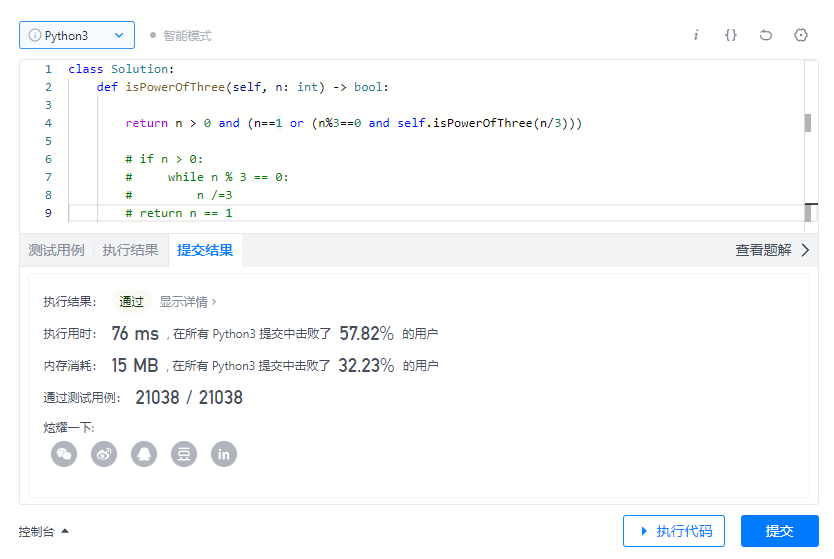Click the 'class Solution:' line

tap(121, 69)
